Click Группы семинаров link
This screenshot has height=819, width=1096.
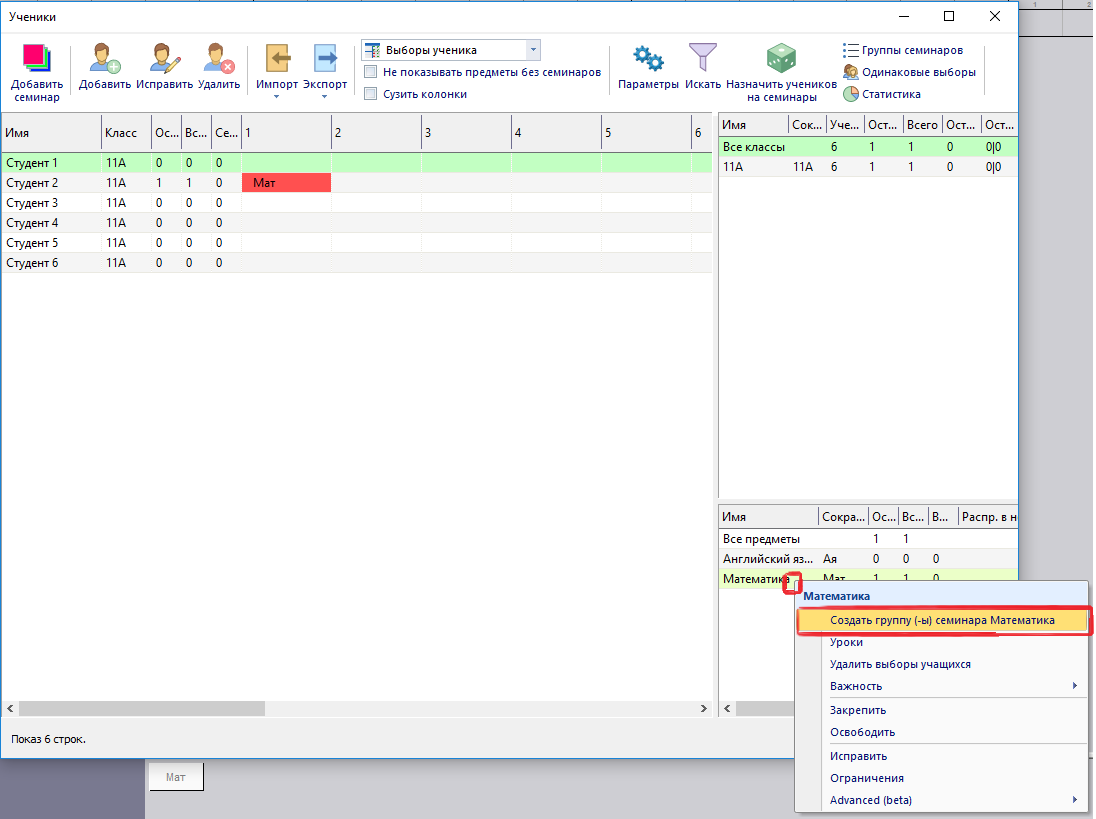912,50
